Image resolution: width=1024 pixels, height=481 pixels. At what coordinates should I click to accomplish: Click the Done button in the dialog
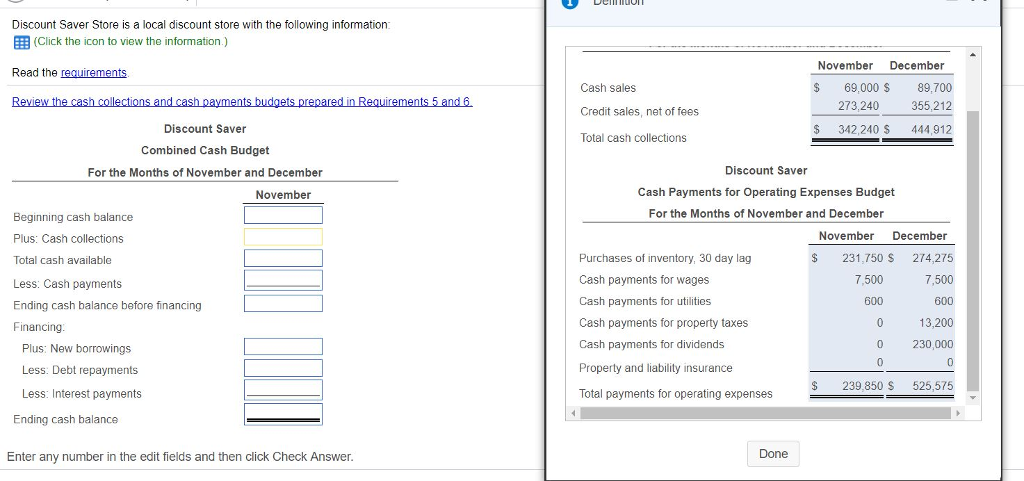(x=773, y=454)
